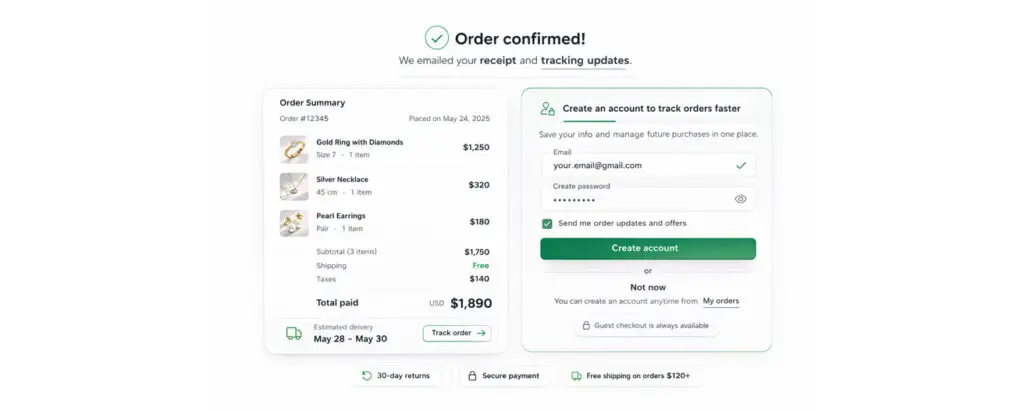
Task: Show password using the eye icon
Action: (740, 199)
